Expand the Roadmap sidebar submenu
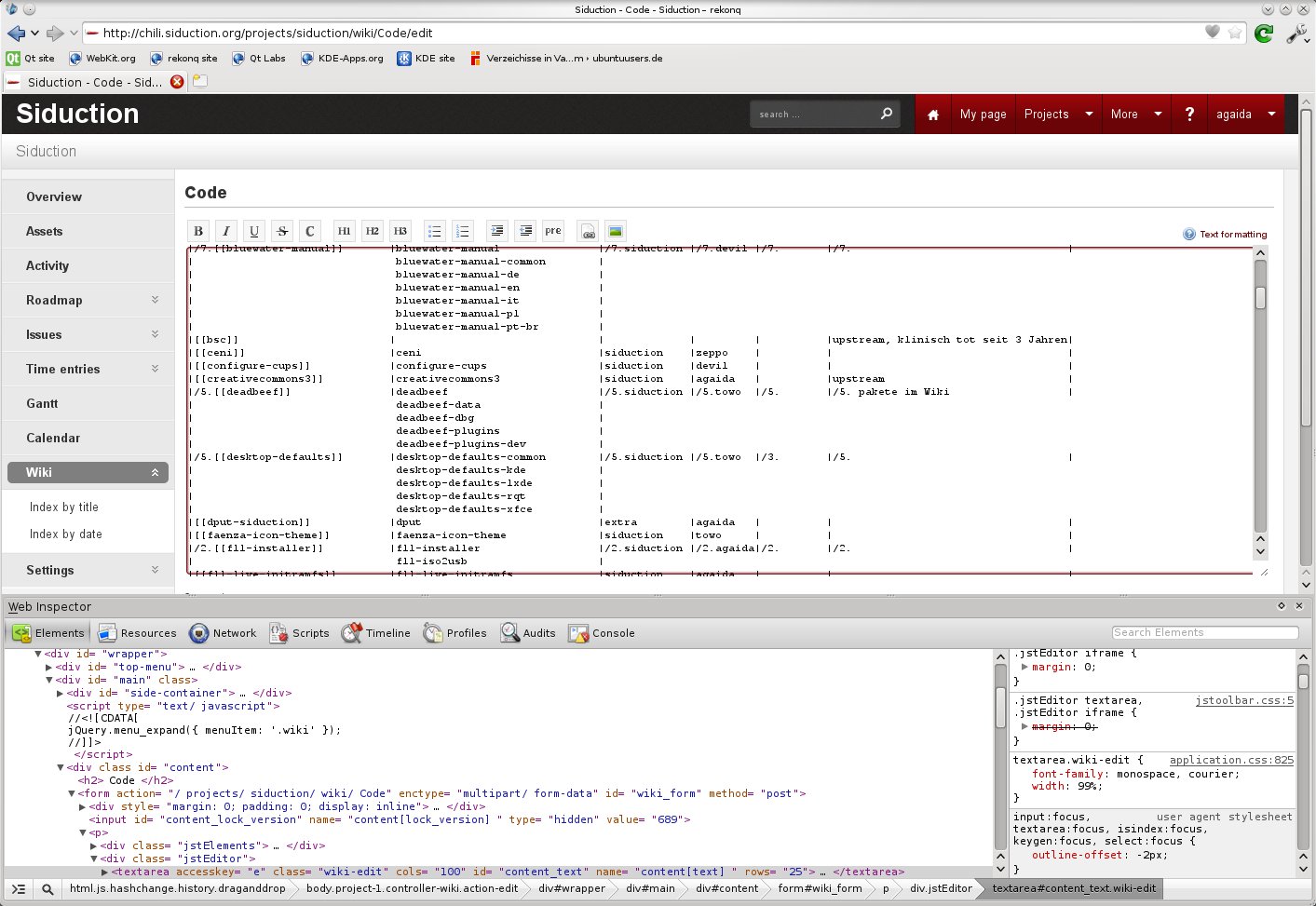Image resolution: width=1316 pixels, height=906 pixels. [155, 300]
